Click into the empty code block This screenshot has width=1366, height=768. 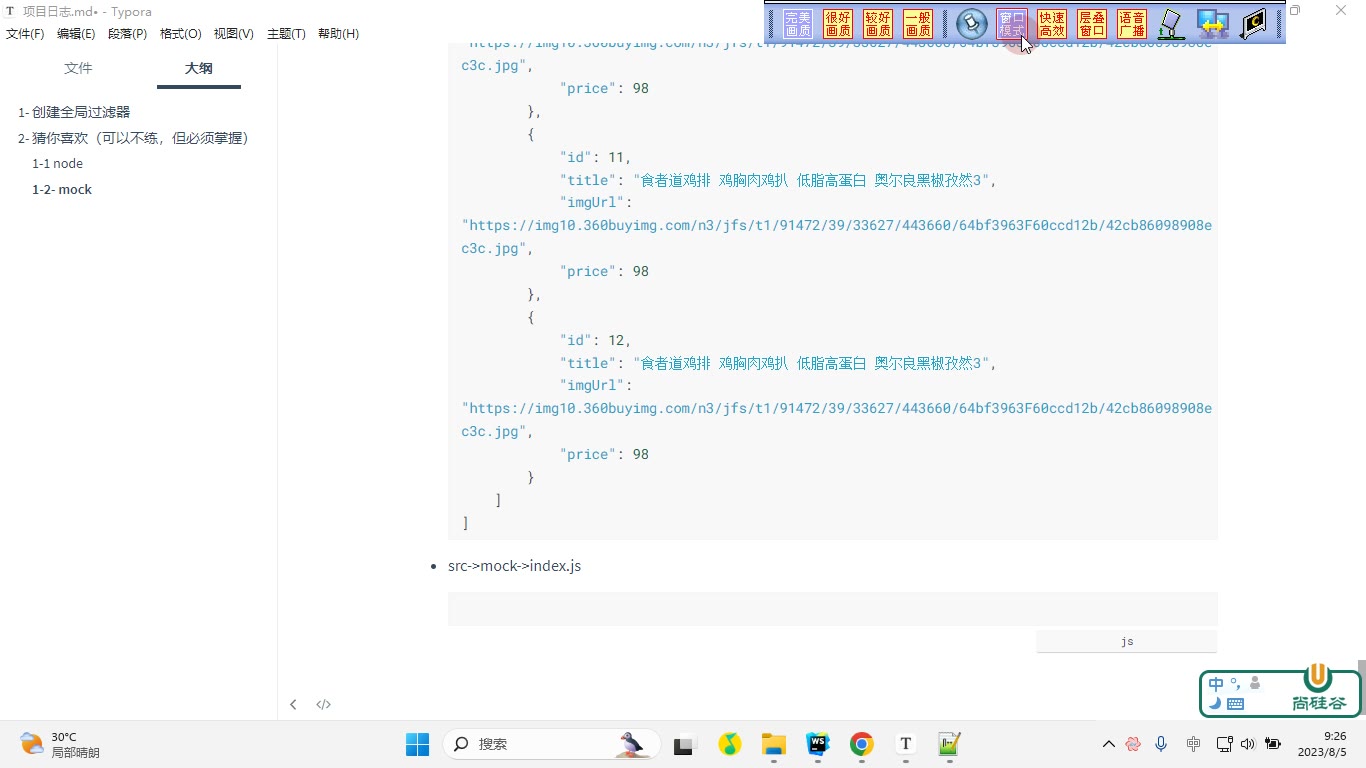(x=832, y=609)
